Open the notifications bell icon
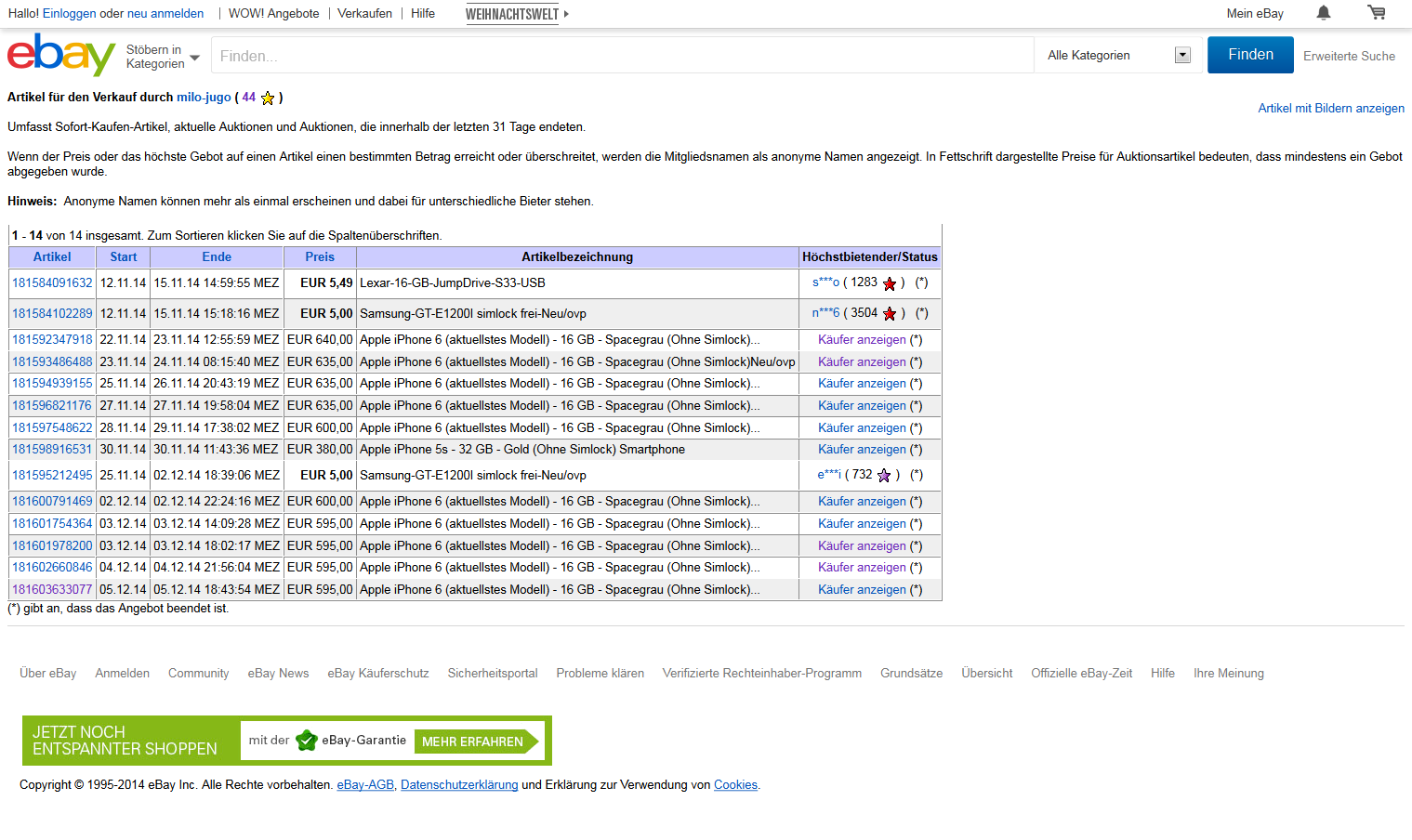Viewport: 1412px width, 840px height. coord(1324,12)
